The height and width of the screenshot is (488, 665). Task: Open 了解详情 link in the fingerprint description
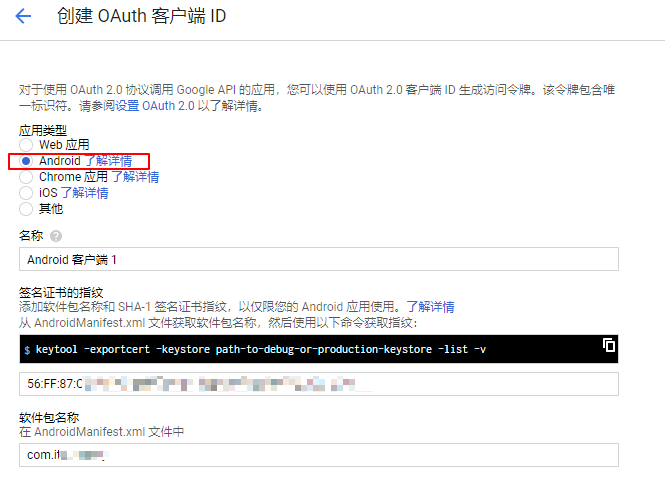pyautogui.click(x=430, y=307)
